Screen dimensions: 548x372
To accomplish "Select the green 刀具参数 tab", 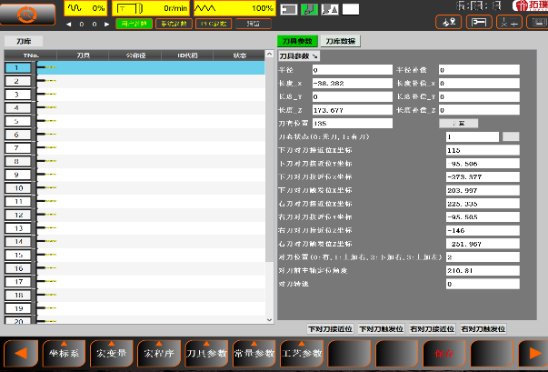I will [297, 41].
